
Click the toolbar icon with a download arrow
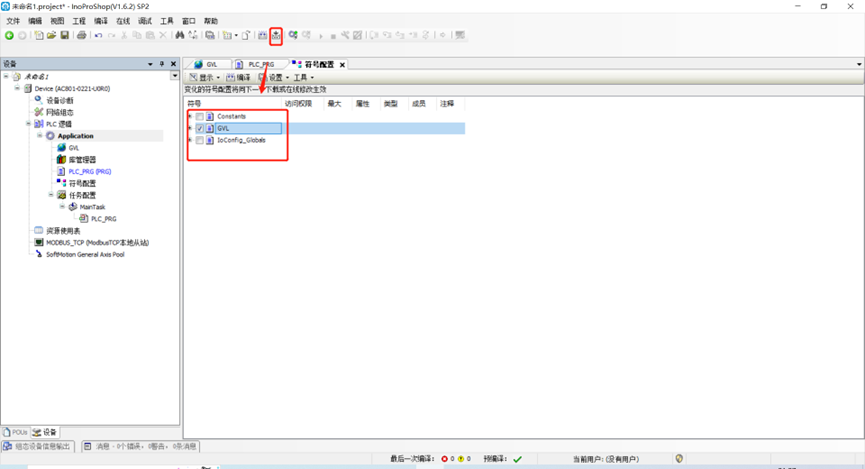point(276,36)
